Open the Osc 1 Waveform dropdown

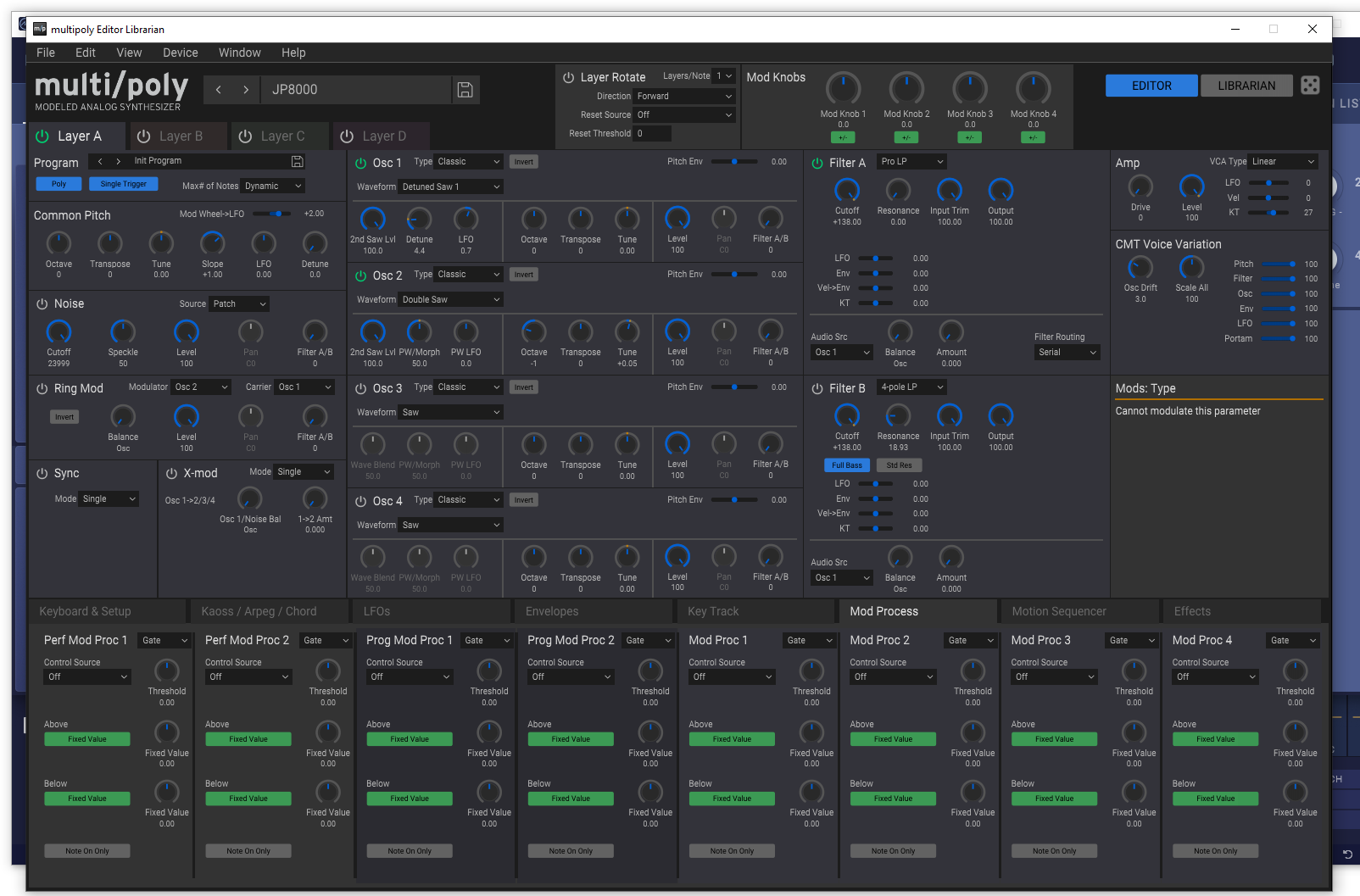pos(451,187)
